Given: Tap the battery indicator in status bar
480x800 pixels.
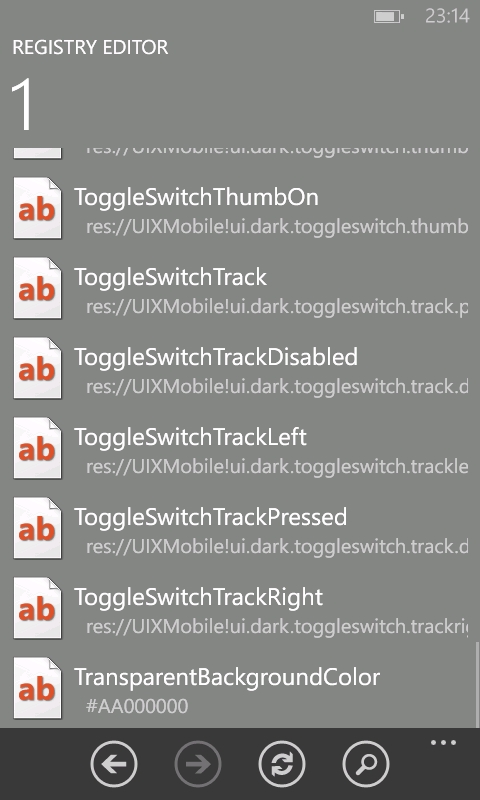Looking at the screenshot, I should point(389,17).
